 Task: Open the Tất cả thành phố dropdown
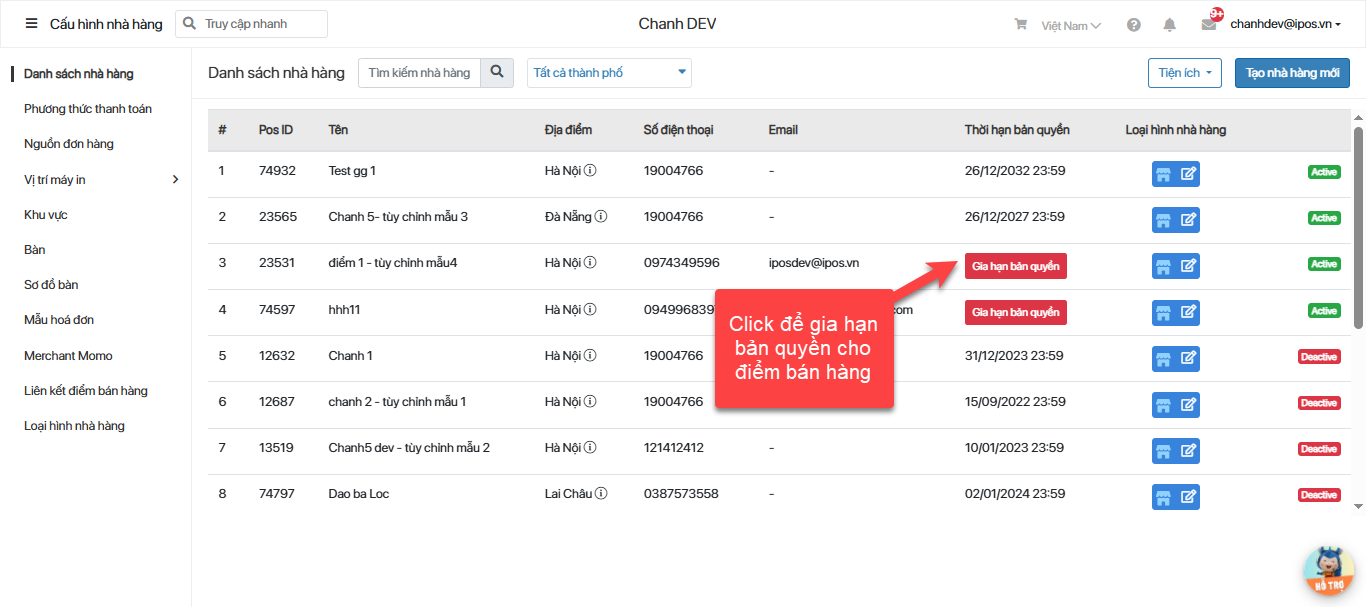[609, 73]
